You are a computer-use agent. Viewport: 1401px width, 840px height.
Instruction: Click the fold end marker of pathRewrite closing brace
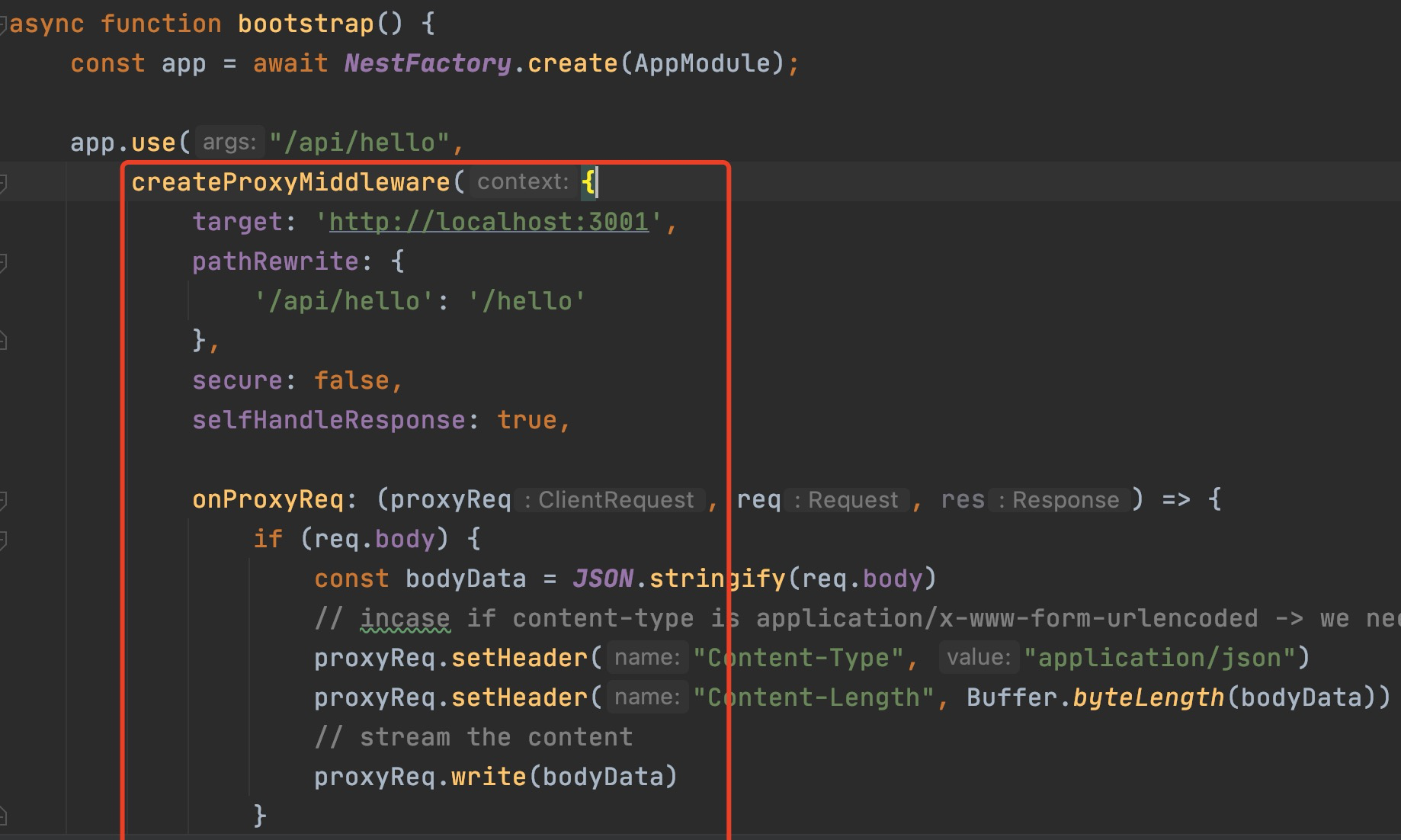[3, 341]
